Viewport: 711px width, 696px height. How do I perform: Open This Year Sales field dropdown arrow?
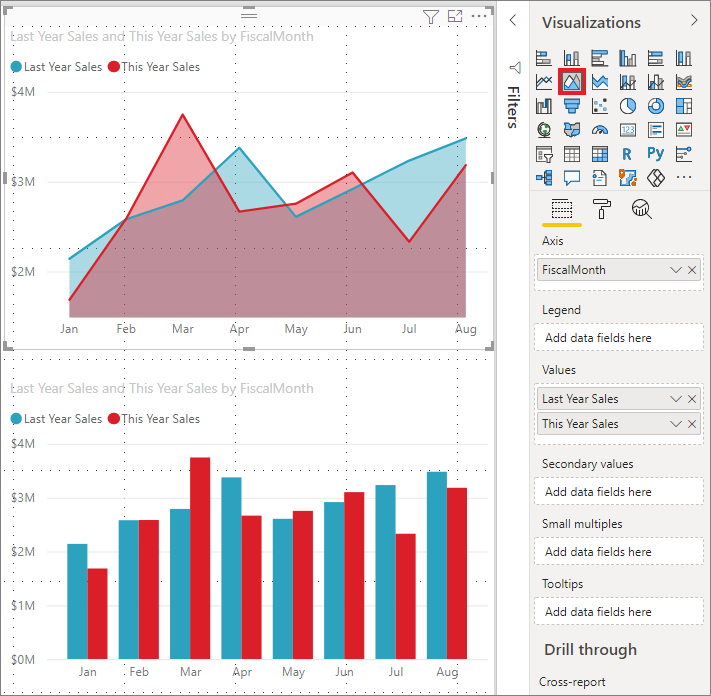(676, 424)
